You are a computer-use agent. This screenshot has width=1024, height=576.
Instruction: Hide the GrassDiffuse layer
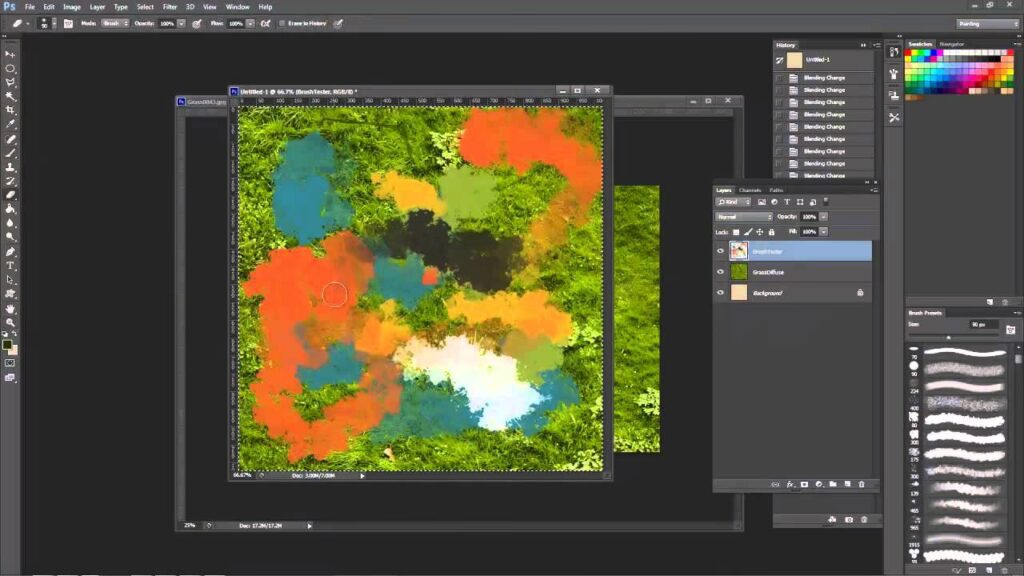[720, 271]
